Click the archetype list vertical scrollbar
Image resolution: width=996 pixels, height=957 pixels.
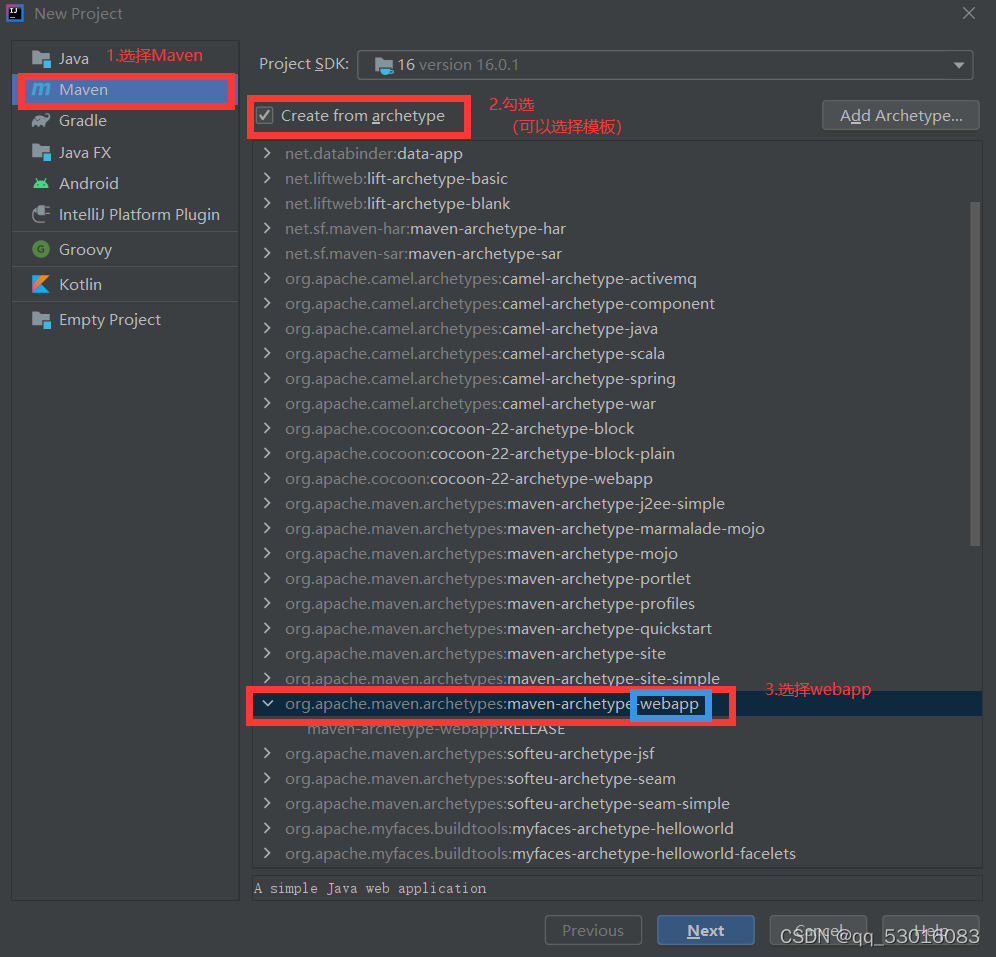click(975, 374)
